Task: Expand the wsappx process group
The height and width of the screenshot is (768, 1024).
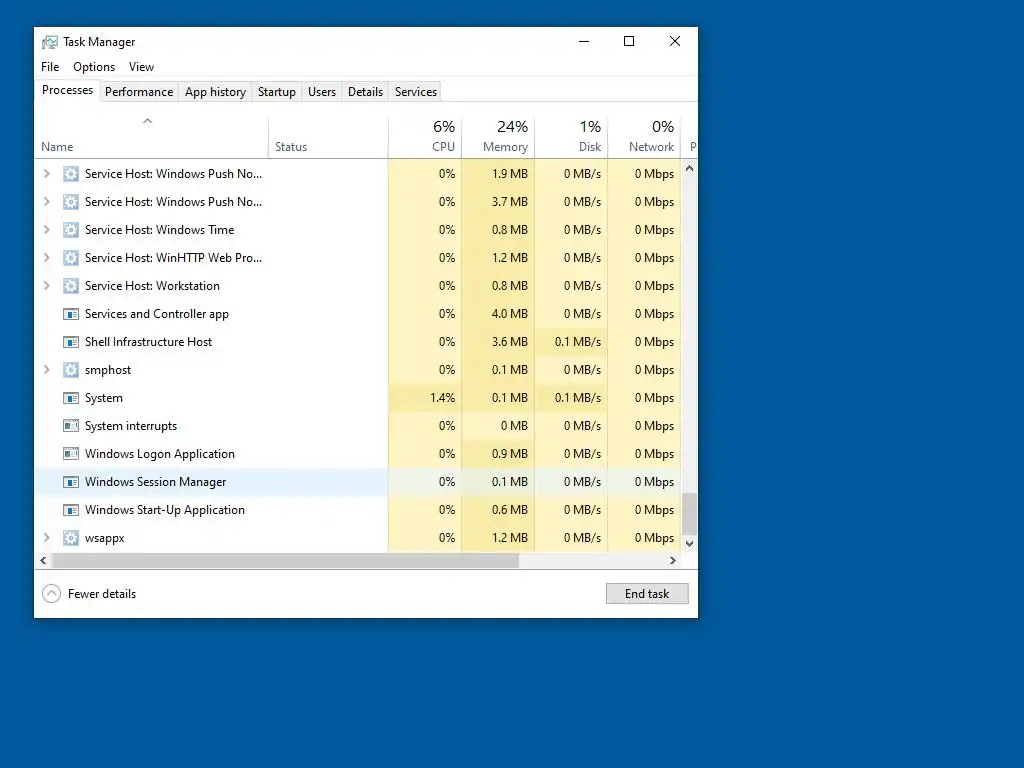Action: click(x=46, y=538)
